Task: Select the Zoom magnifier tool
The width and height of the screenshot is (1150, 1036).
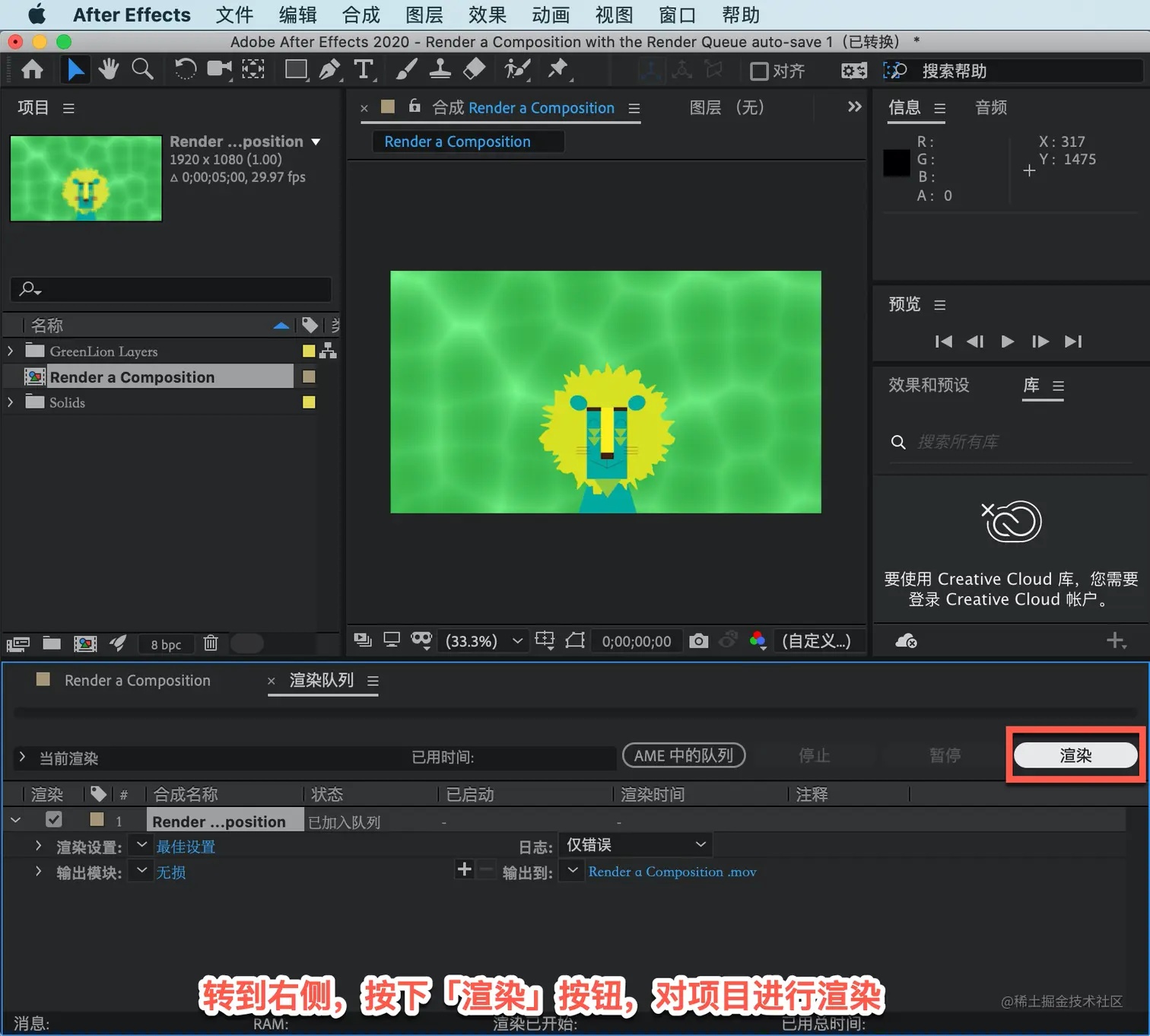Action: point(142,70)
